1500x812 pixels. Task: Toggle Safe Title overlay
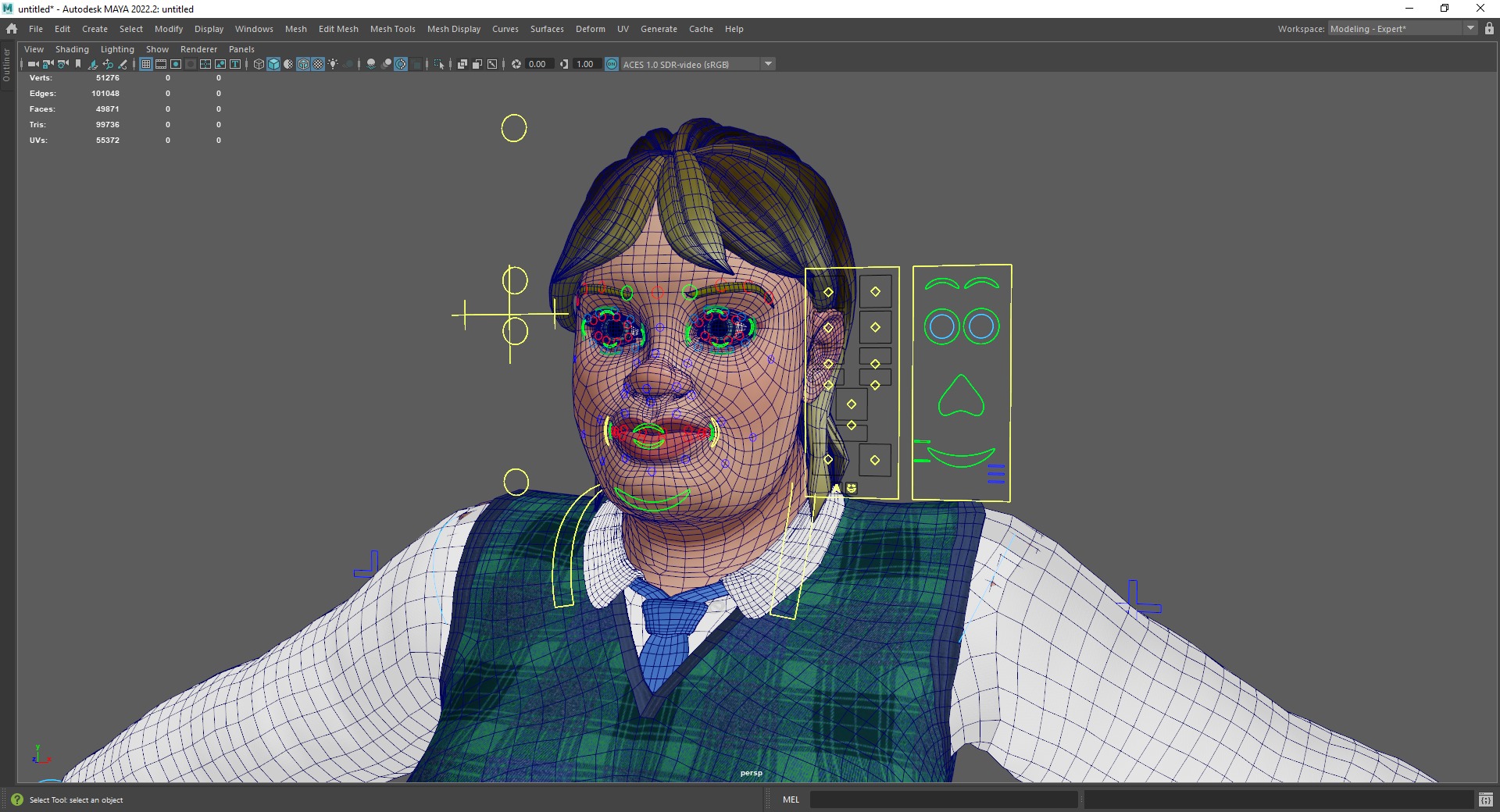click(x=235, y=64)
